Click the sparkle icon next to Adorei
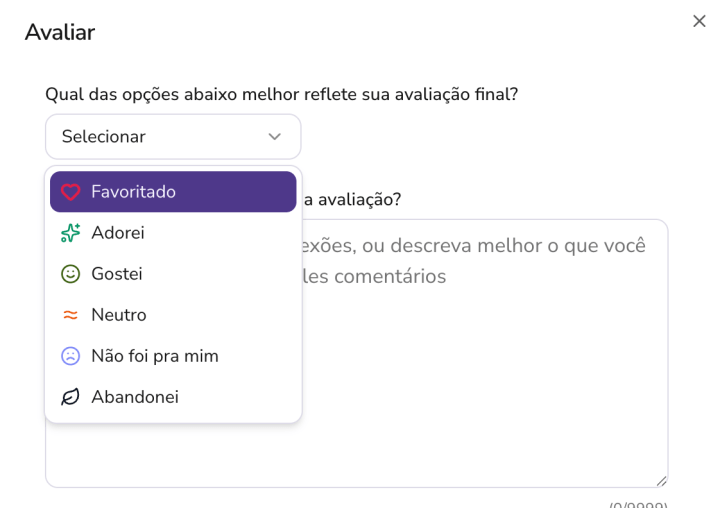The image size is (720, 508). tap(70, 233)
